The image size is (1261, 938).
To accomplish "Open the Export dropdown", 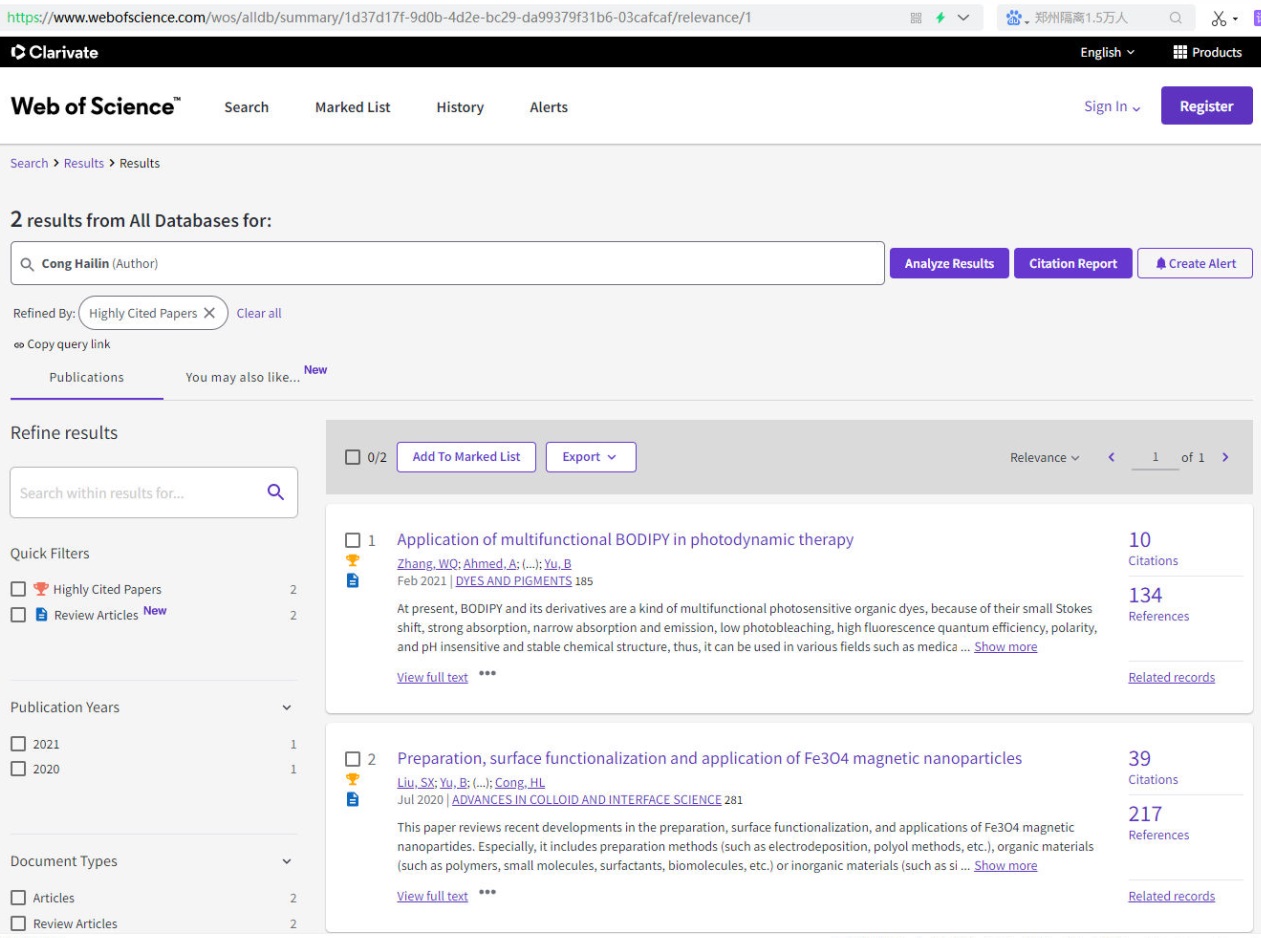I will pos(591,457).
